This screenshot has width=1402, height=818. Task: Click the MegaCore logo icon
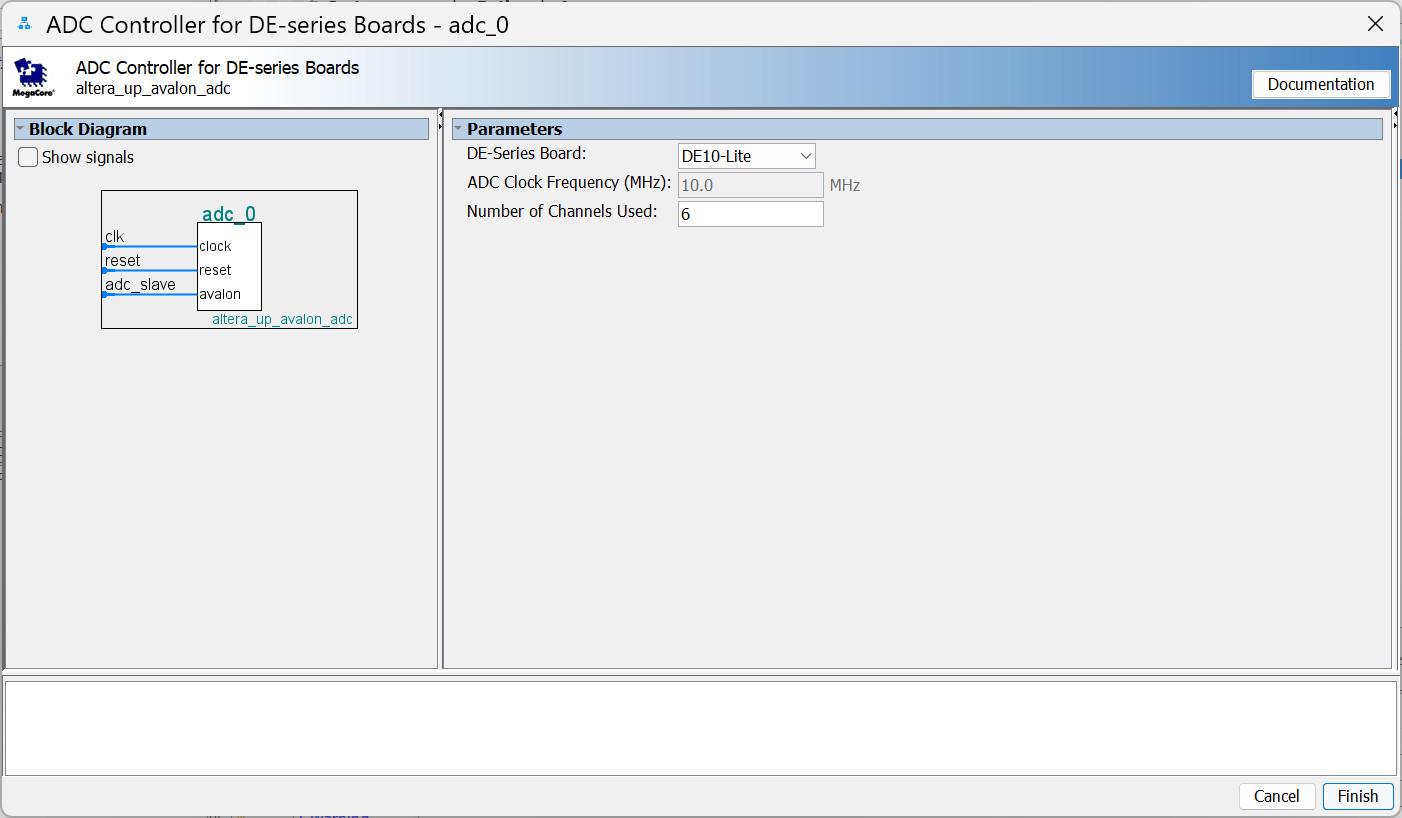(33, 77)
